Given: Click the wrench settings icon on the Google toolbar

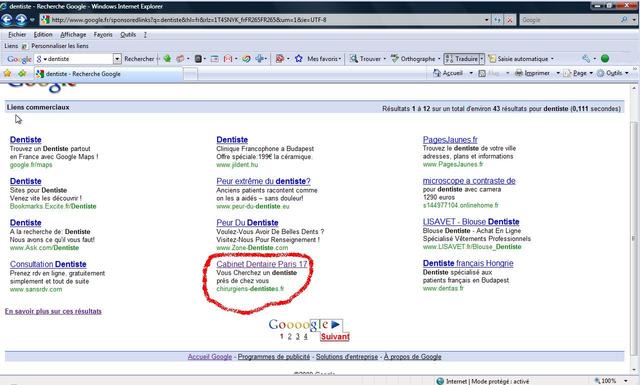Looking at the screenshot, I should click(586, 58).
